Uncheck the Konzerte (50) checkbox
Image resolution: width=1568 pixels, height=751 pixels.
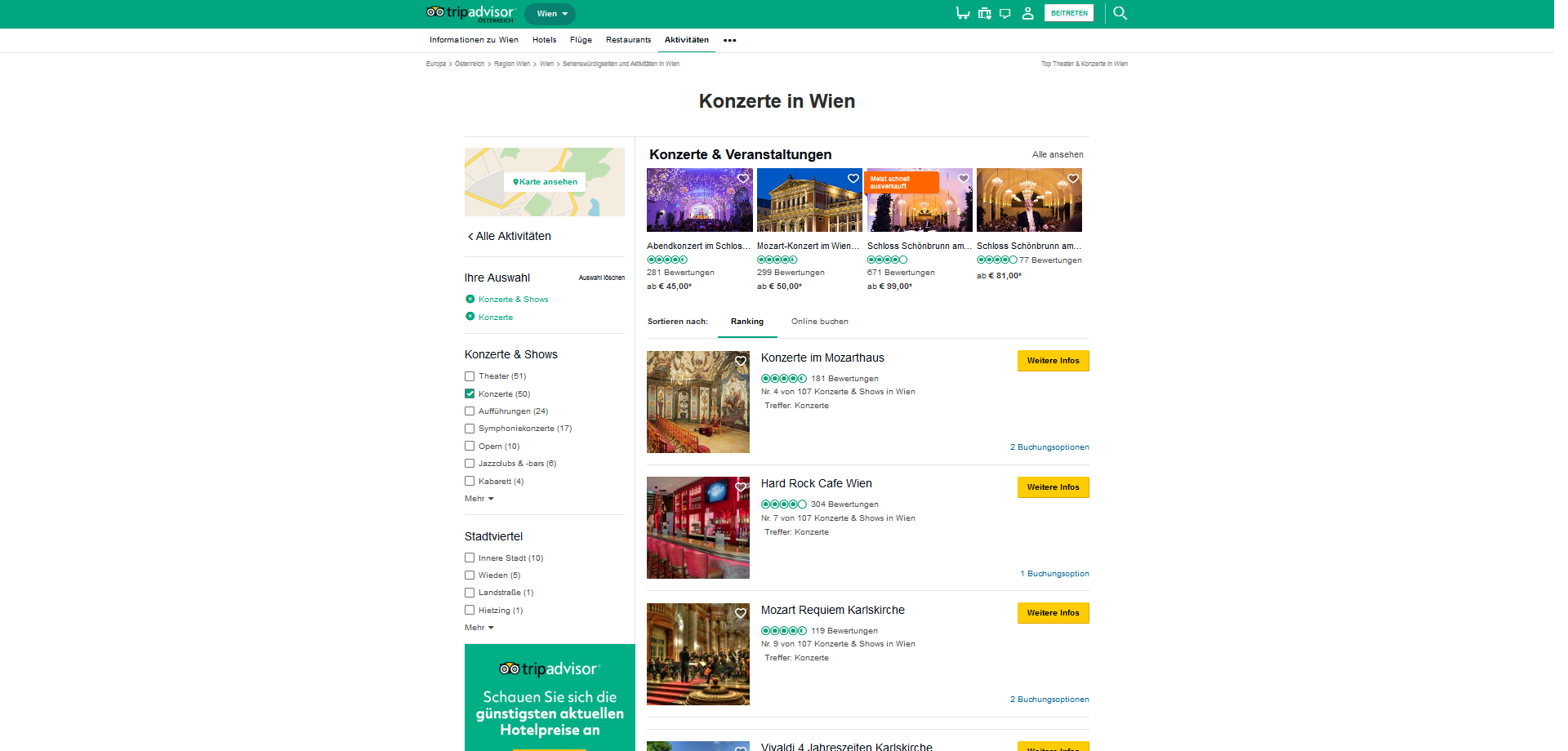pyautogui.click(x=470, y=393)
